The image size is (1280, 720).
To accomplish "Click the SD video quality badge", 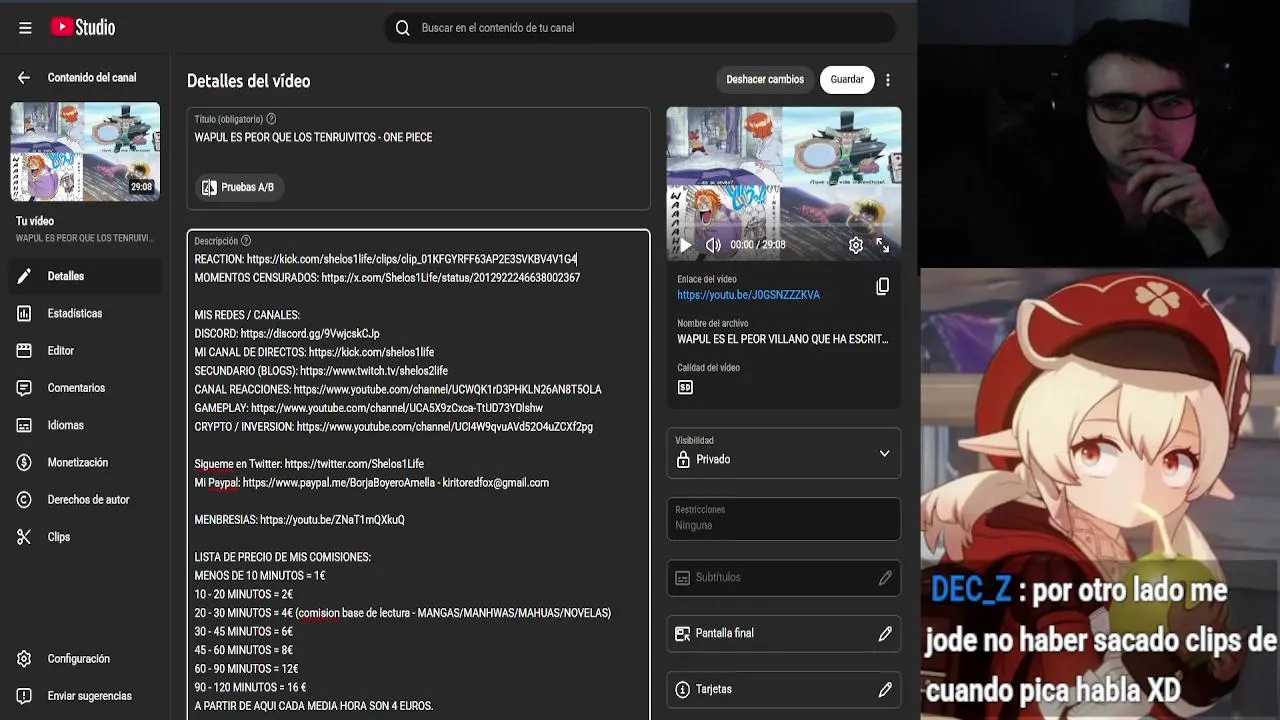I will pyautogui.click(x=685, y=387).
